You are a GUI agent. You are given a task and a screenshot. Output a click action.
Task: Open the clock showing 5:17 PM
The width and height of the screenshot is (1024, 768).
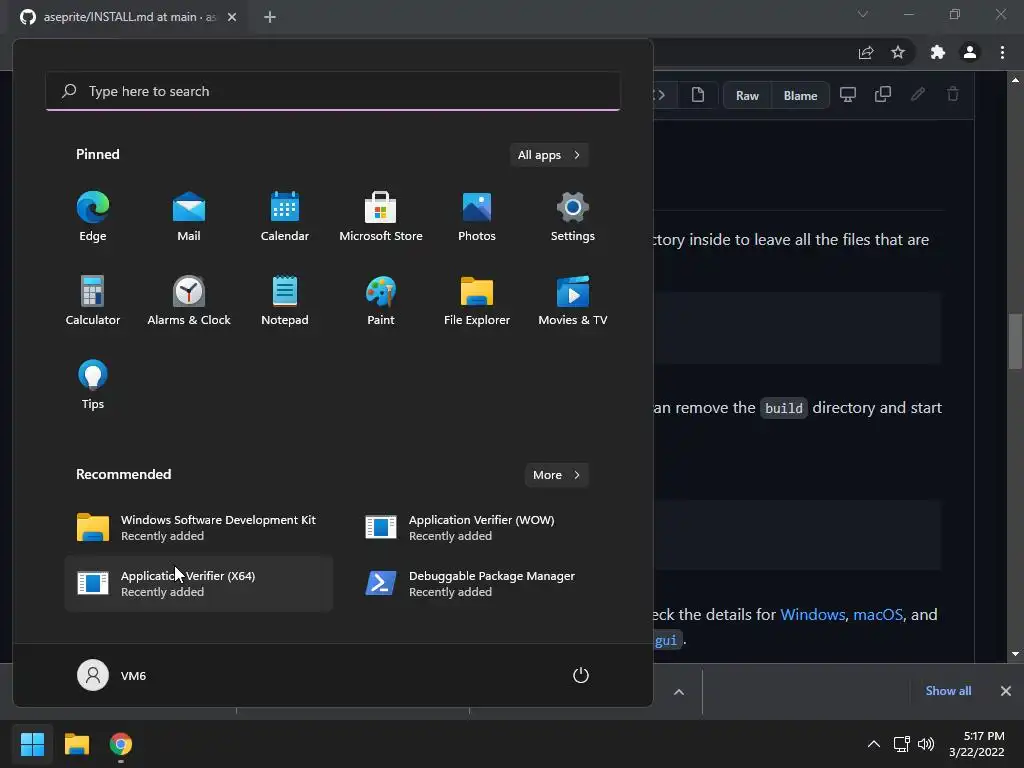click(x=977, y=744)
